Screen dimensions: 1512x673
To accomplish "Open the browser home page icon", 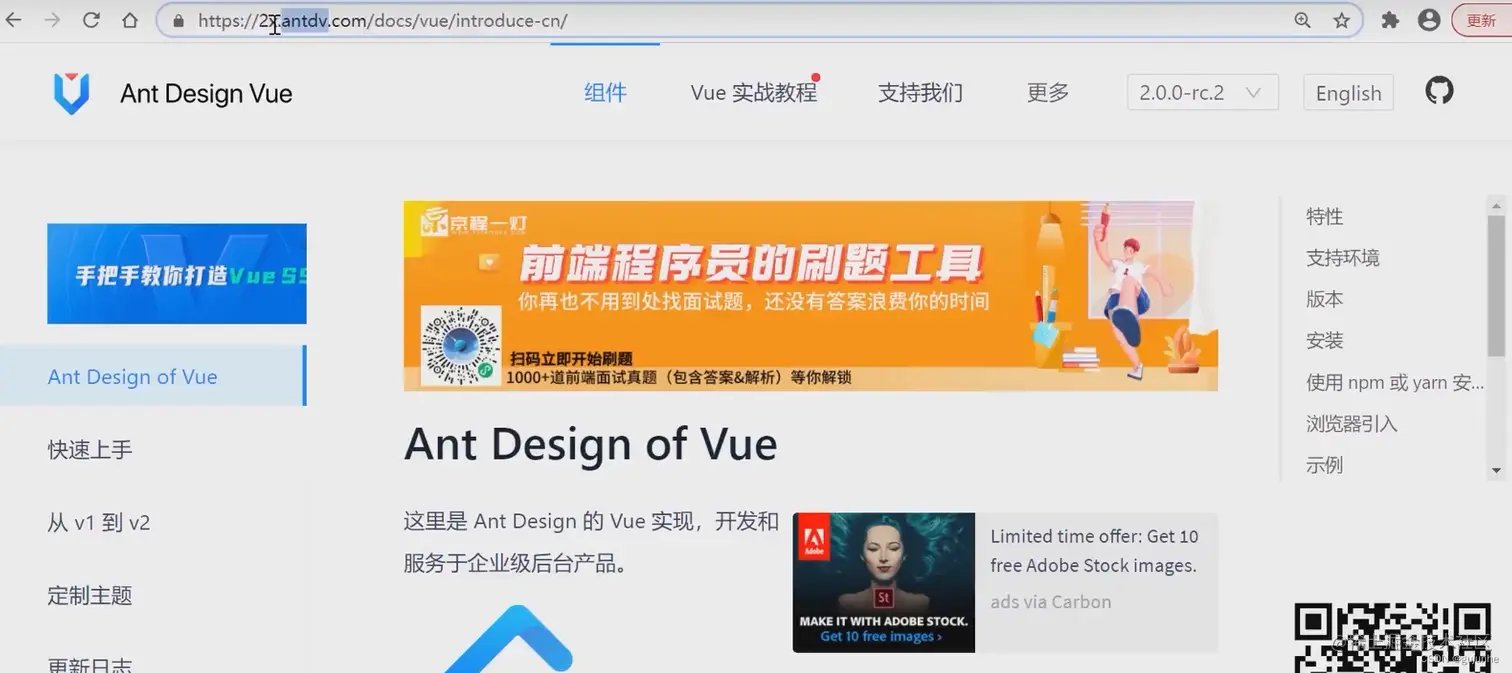I will 130,20.
